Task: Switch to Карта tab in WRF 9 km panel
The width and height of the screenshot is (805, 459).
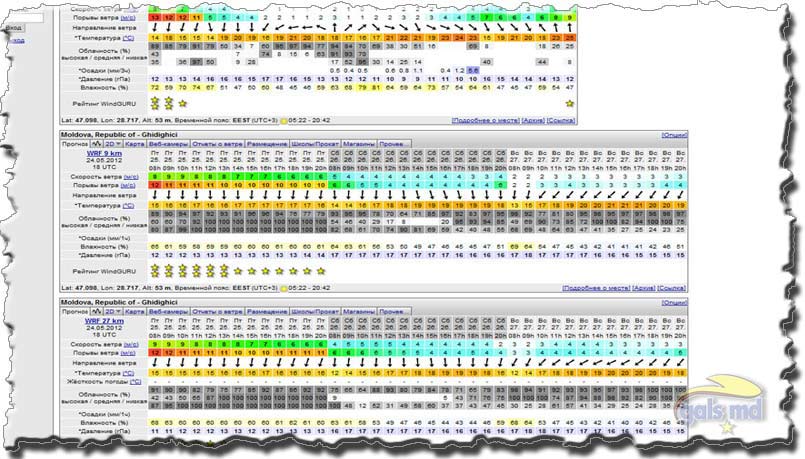Action: point(135,144)
